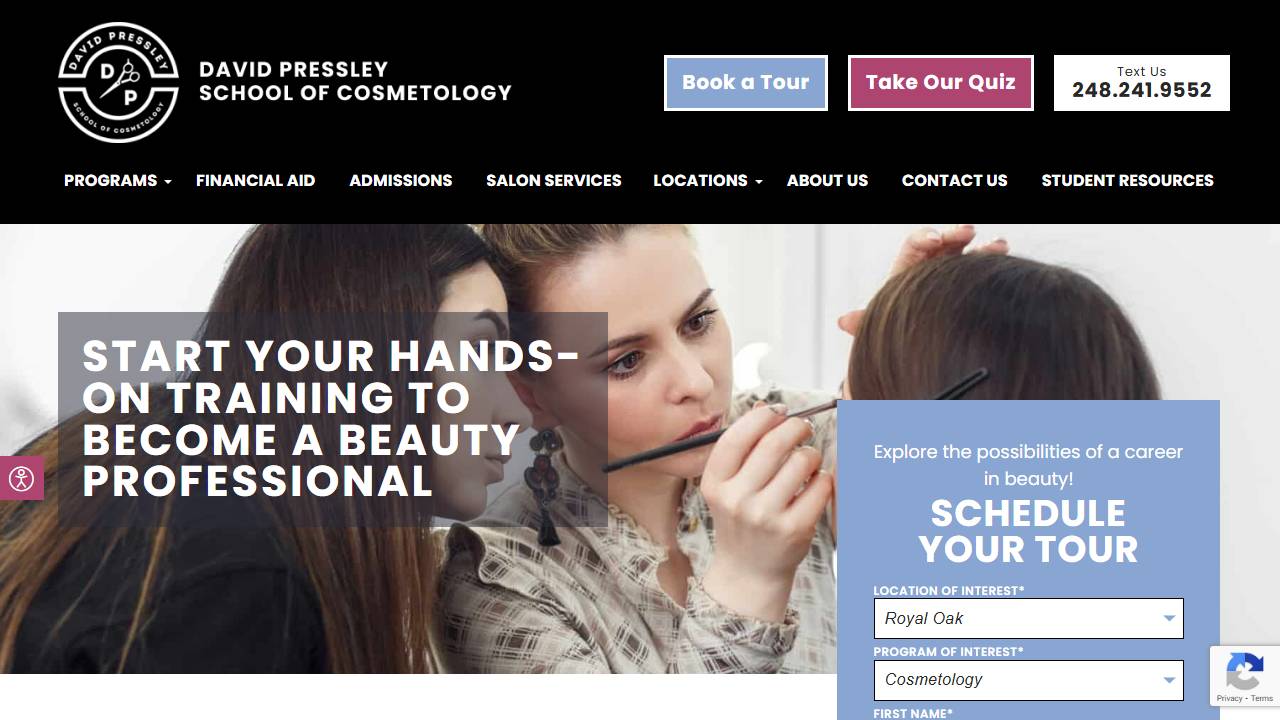Click the hero headline text banner
The width and height of the screenshot is (1280, 720).
pos(333,419)
